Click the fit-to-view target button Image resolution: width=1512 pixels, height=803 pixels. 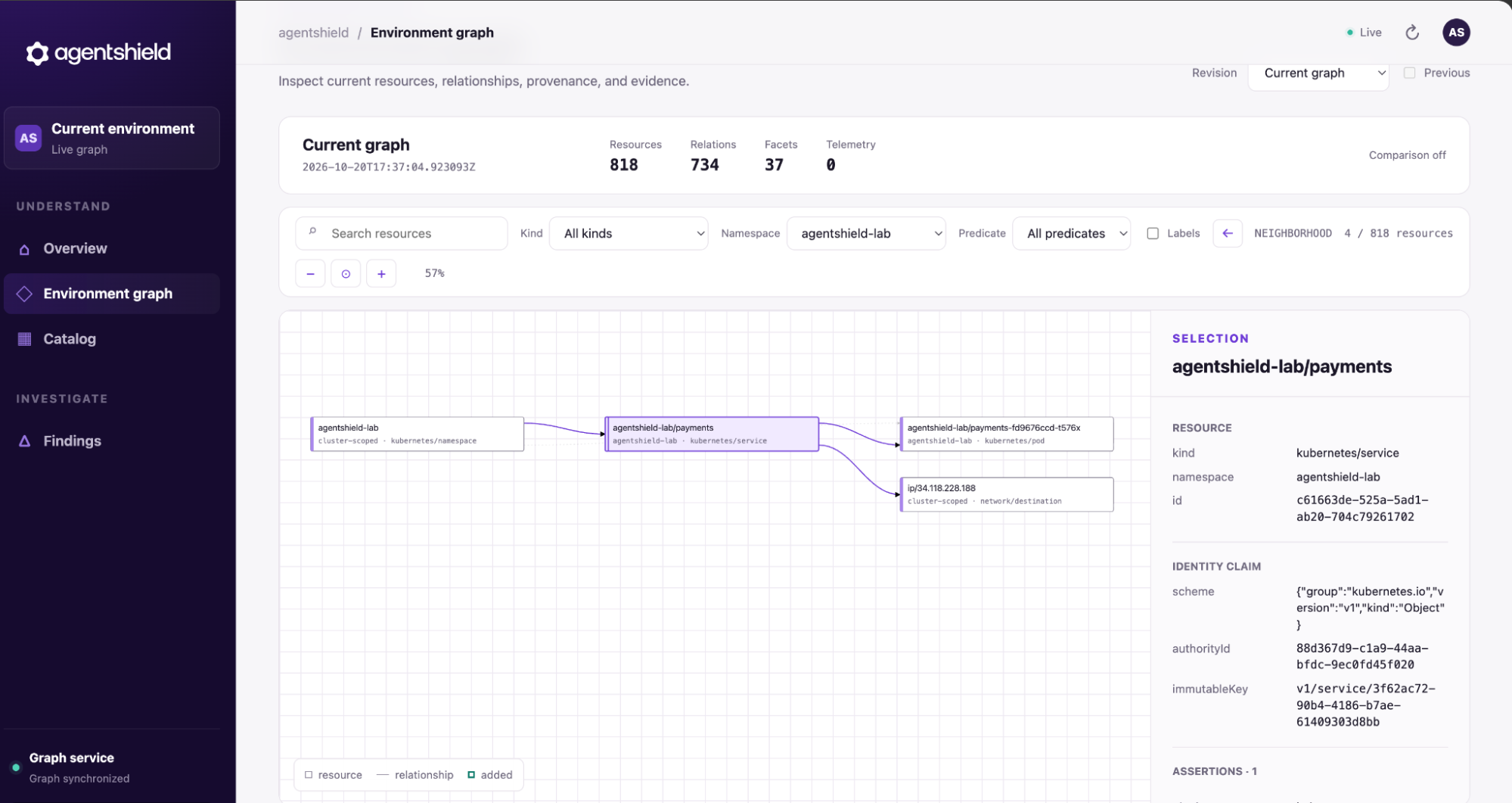point(346,273)
